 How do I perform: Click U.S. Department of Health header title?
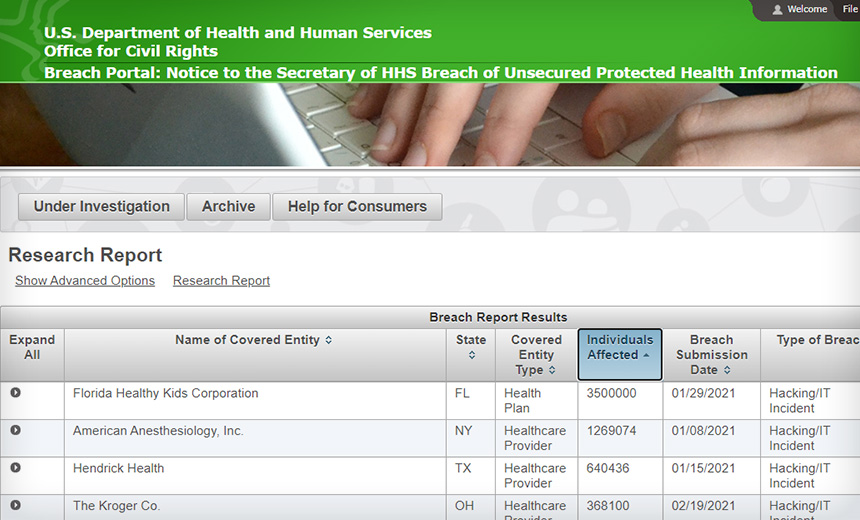tap(237, 33)
